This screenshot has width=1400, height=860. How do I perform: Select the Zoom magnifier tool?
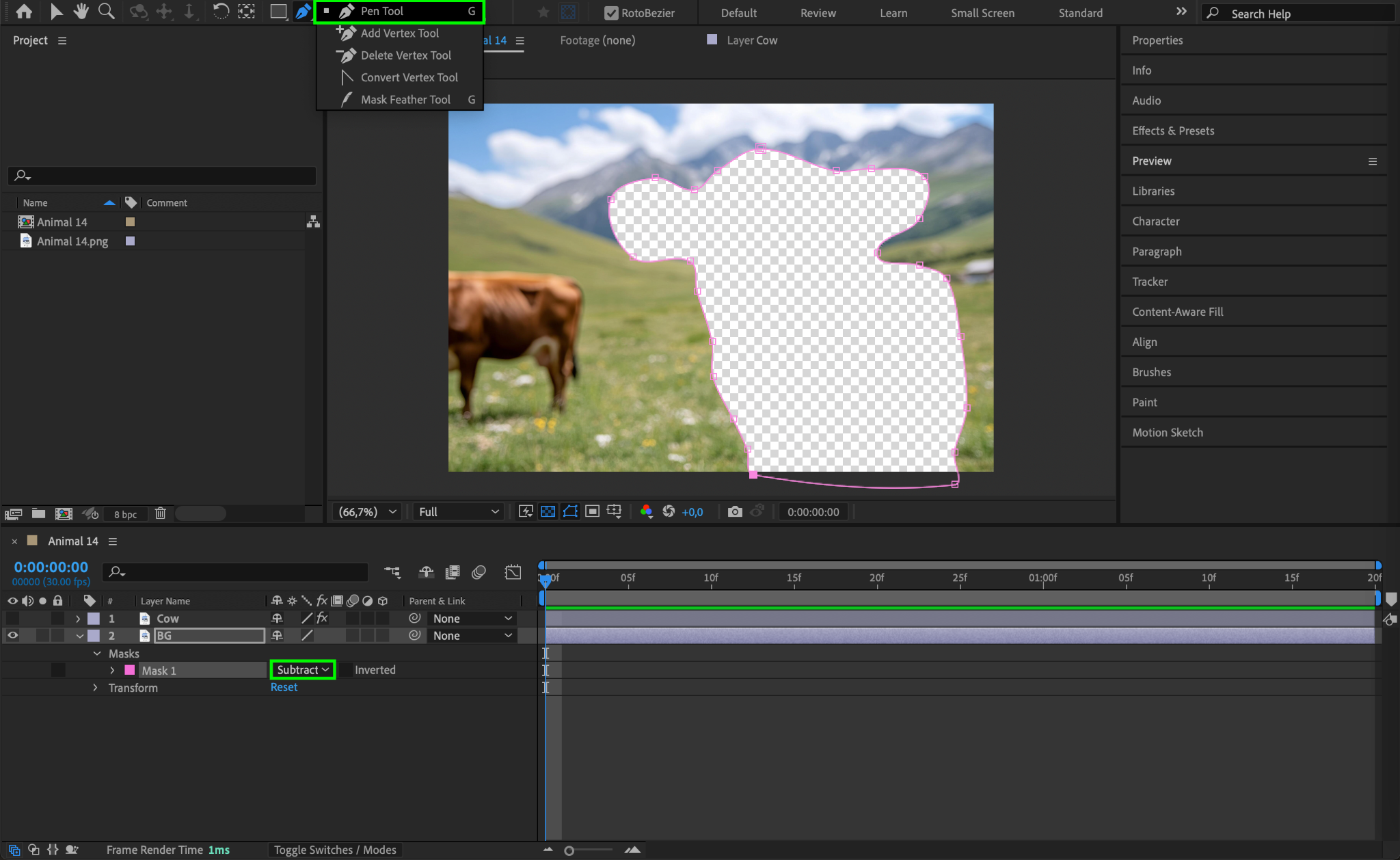106,12
